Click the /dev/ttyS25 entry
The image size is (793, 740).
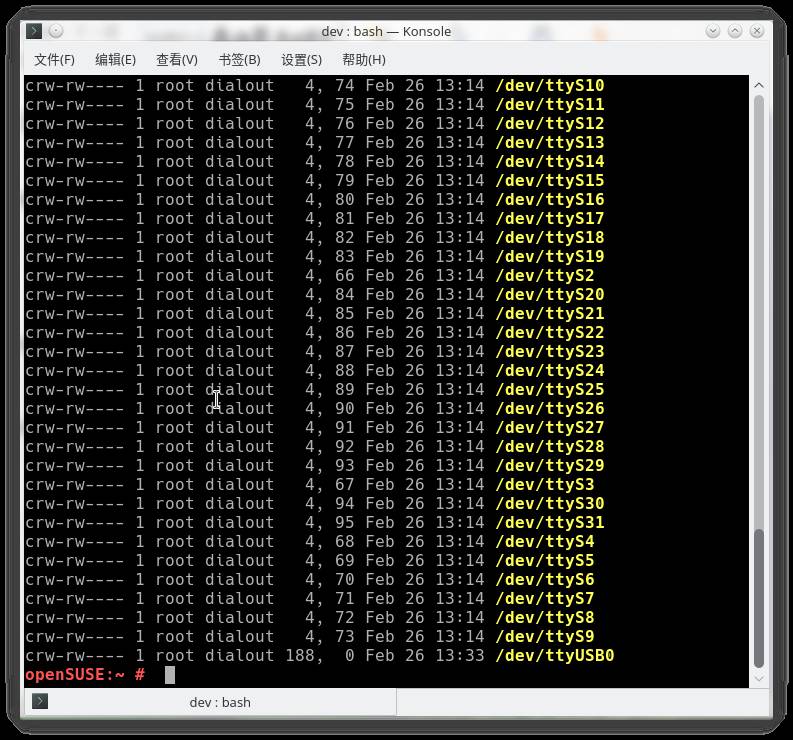[x=550, y=389]
